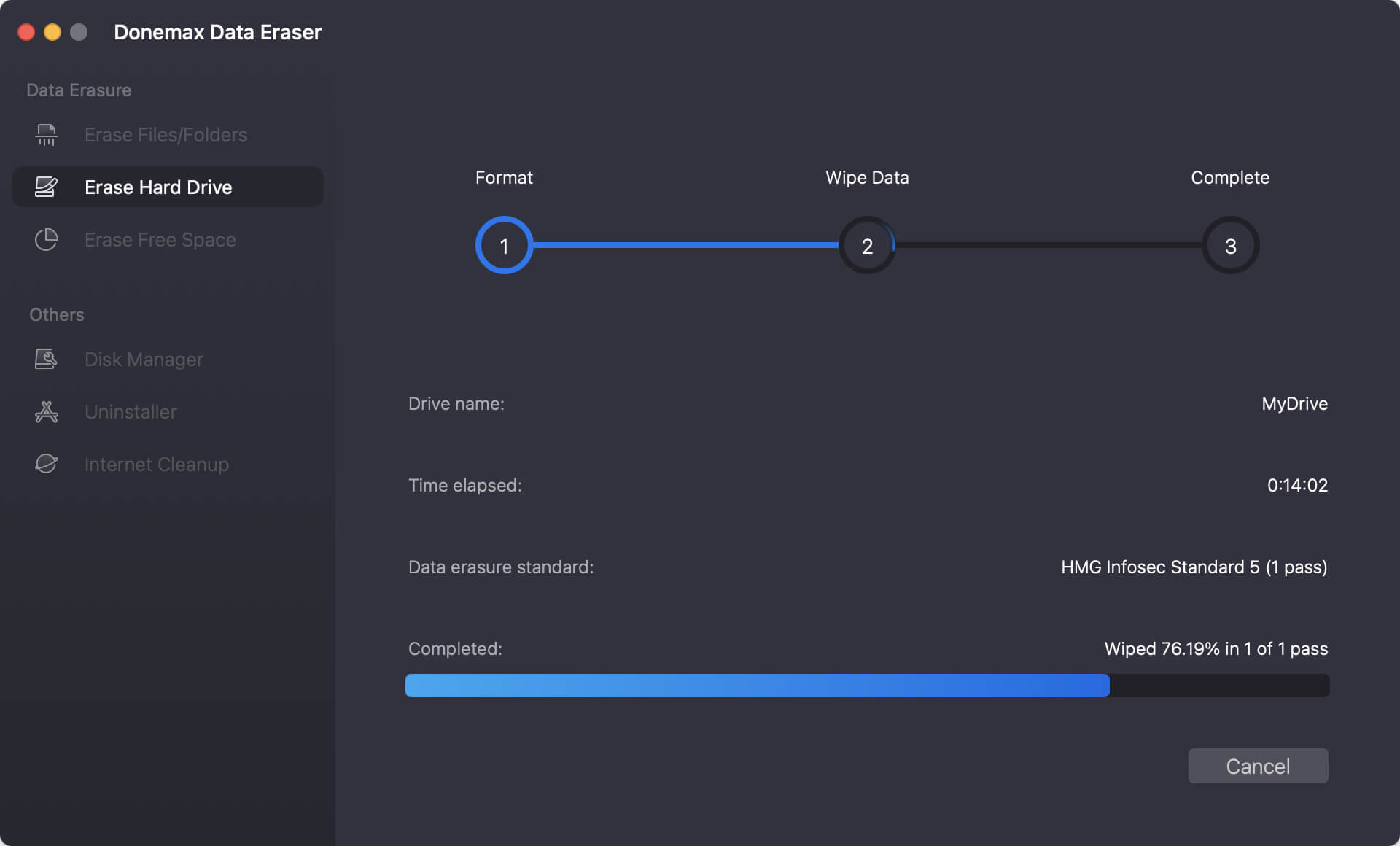The width and height of the screenshot is (1400, 846).
Task: Click the Internet Cleanup planet icon
Action: click(x=46, y=464)
